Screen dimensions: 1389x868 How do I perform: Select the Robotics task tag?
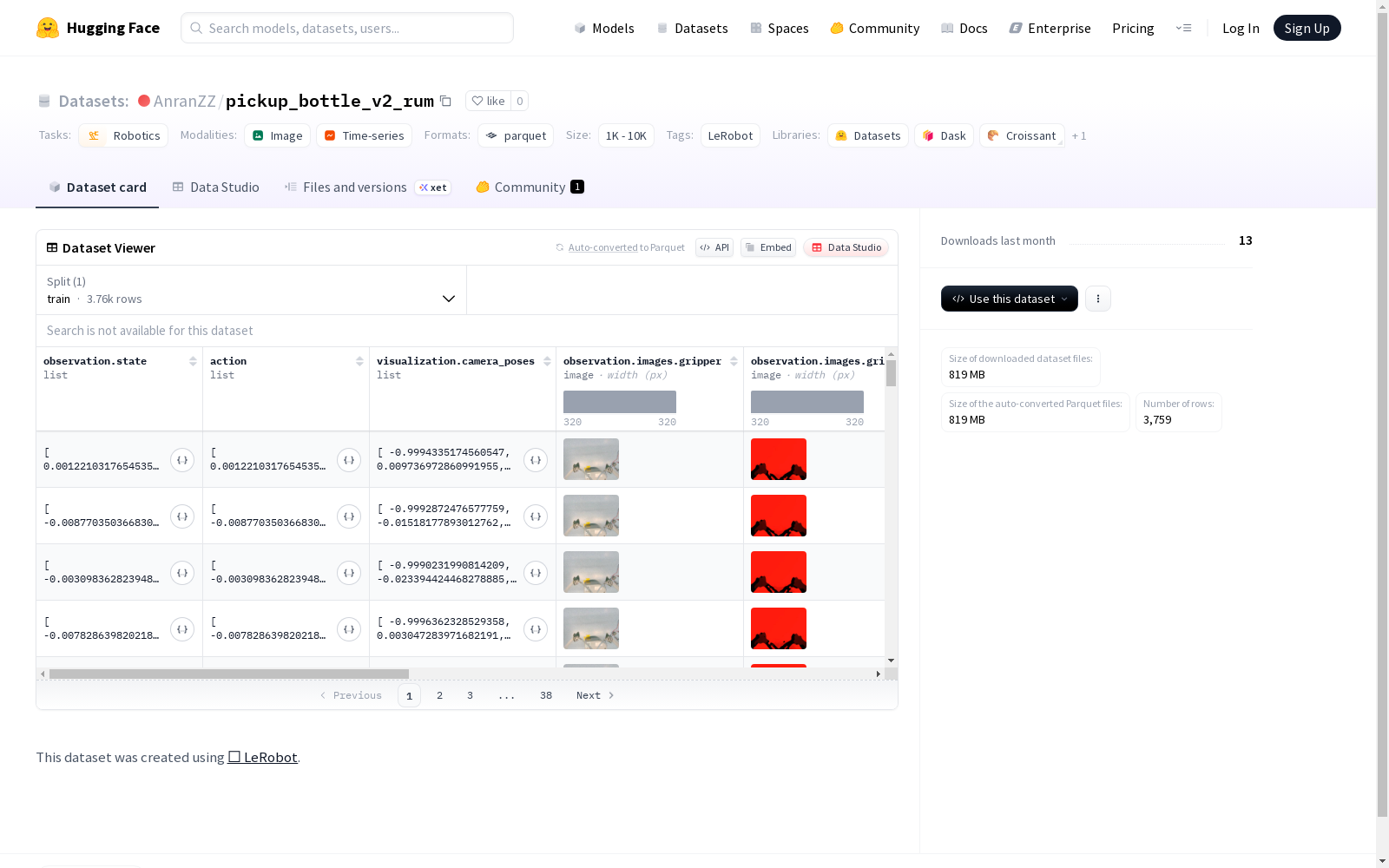tap(123, 135)
